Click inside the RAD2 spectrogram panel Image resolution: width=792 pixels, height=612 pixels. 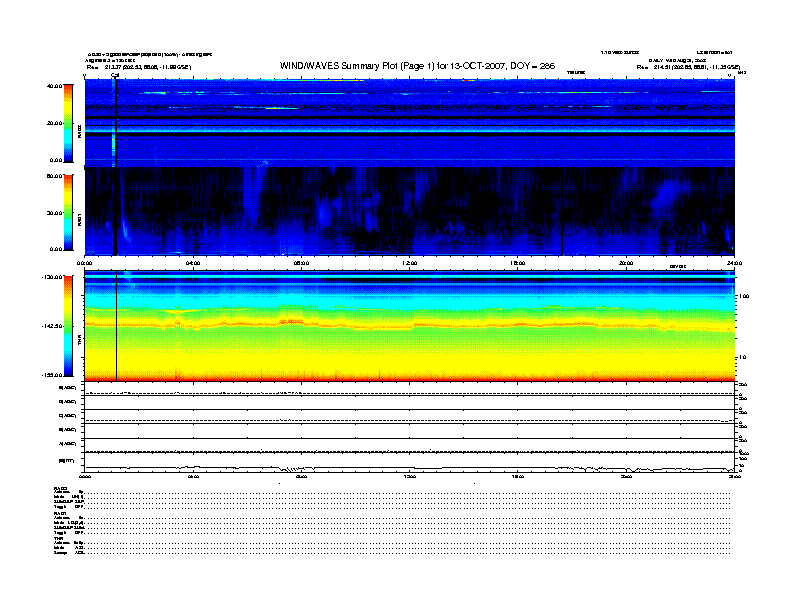410,123
